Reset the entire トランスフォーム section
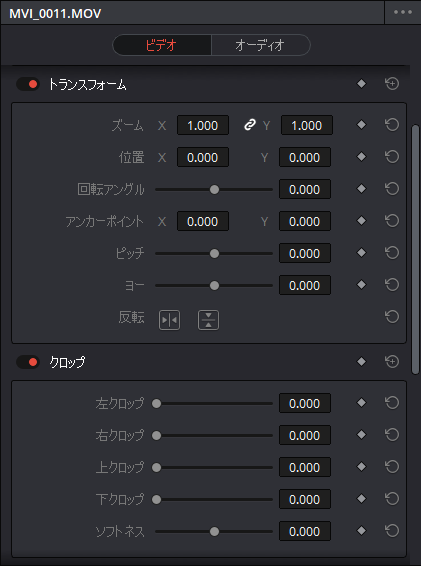This screenshot has height=566, width=421. tap(392, 84)
